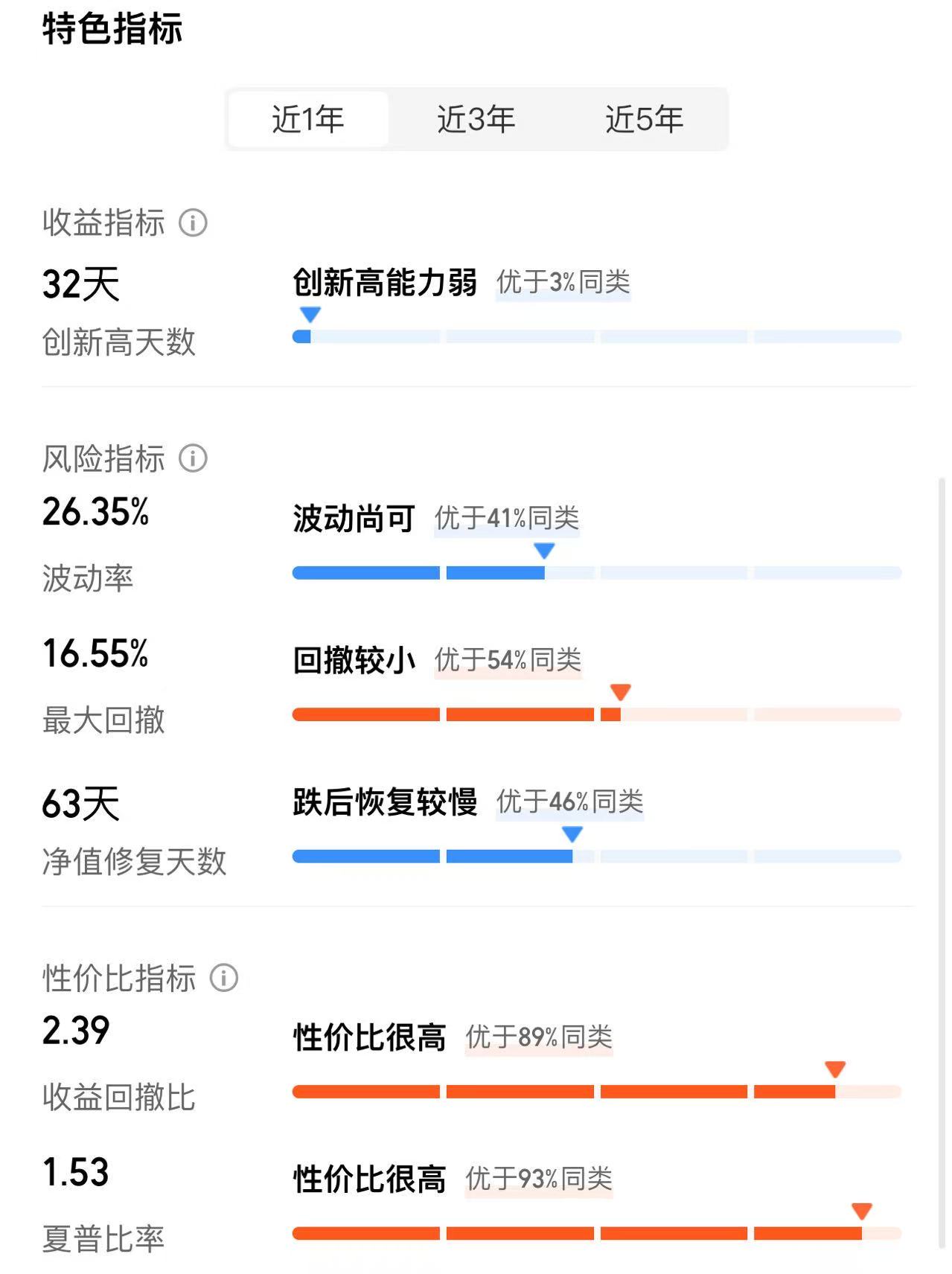Click the 32天 创新高天数 value
Image resolution: width=952 pixels, height=1274 pixels.
pos(81,284)
